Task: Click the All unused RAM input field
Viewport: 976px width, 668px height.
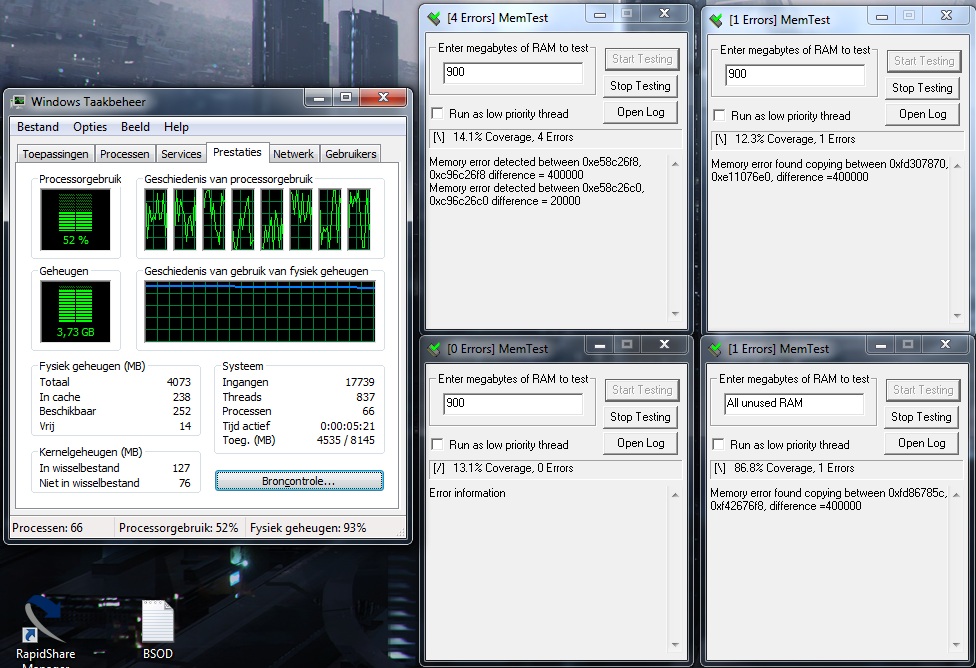Action: 794,403
